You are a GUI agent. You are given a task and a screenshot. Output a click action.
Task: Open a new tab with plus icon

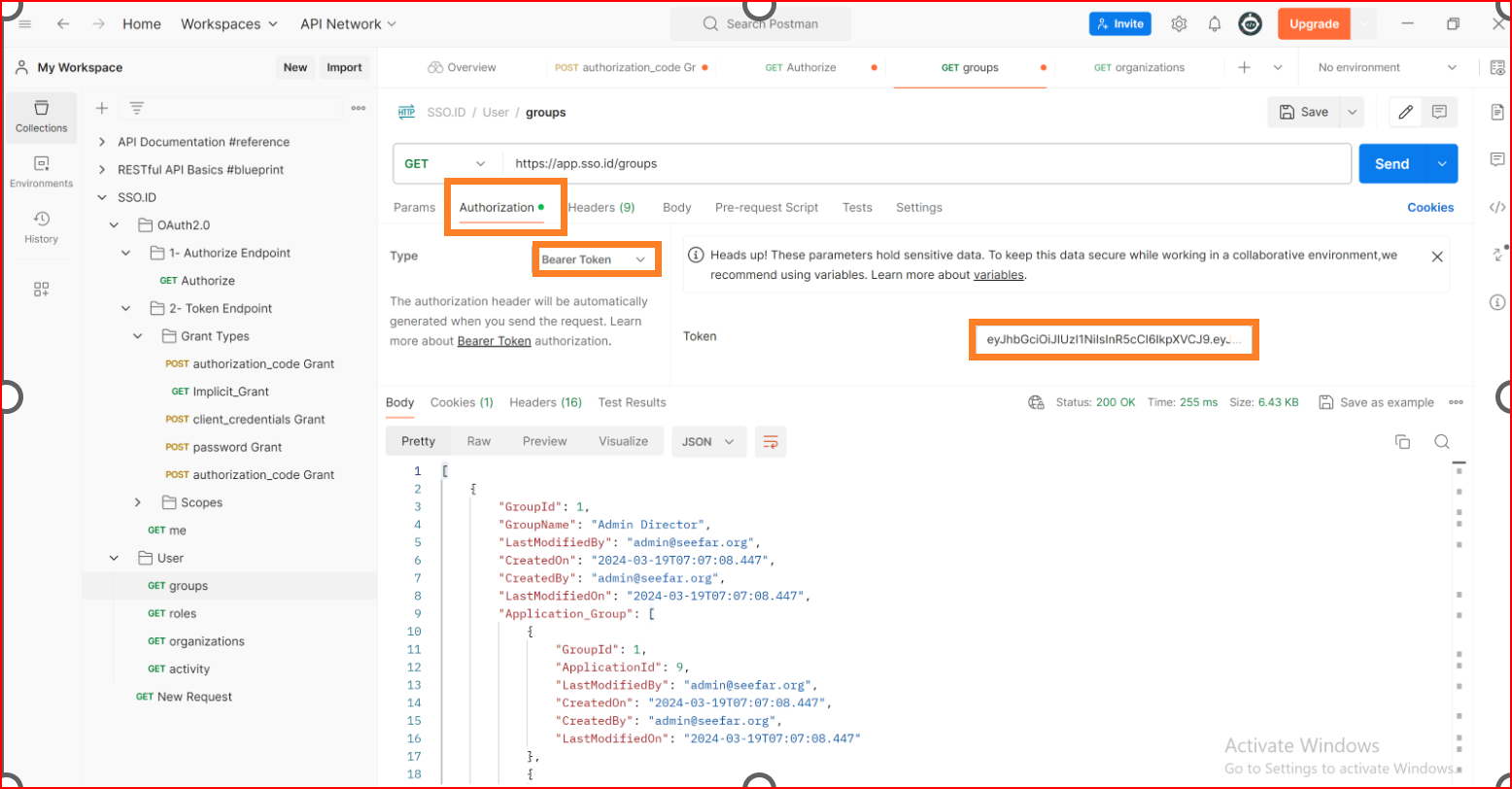tap(1244, 67)
